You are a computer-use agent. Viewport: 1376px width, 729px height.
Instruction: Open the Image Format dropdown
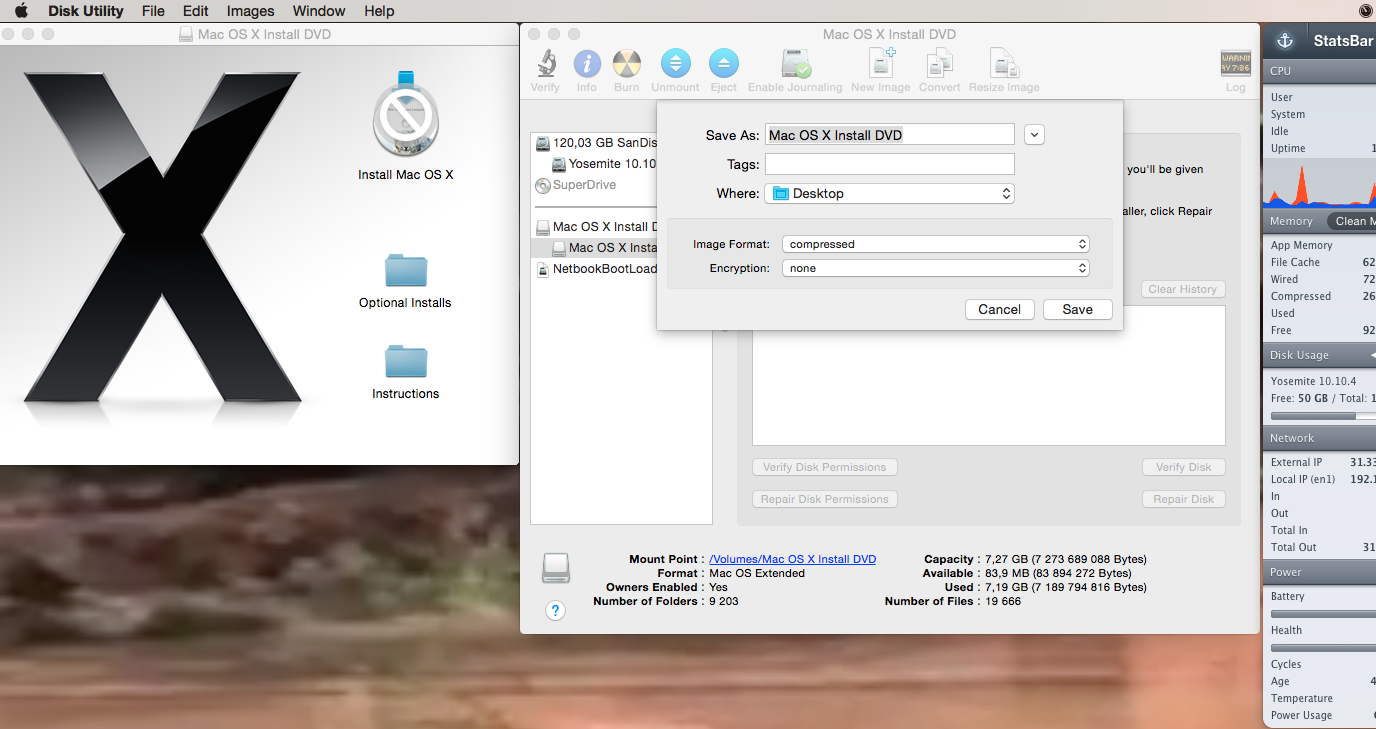tap(936, 244)
